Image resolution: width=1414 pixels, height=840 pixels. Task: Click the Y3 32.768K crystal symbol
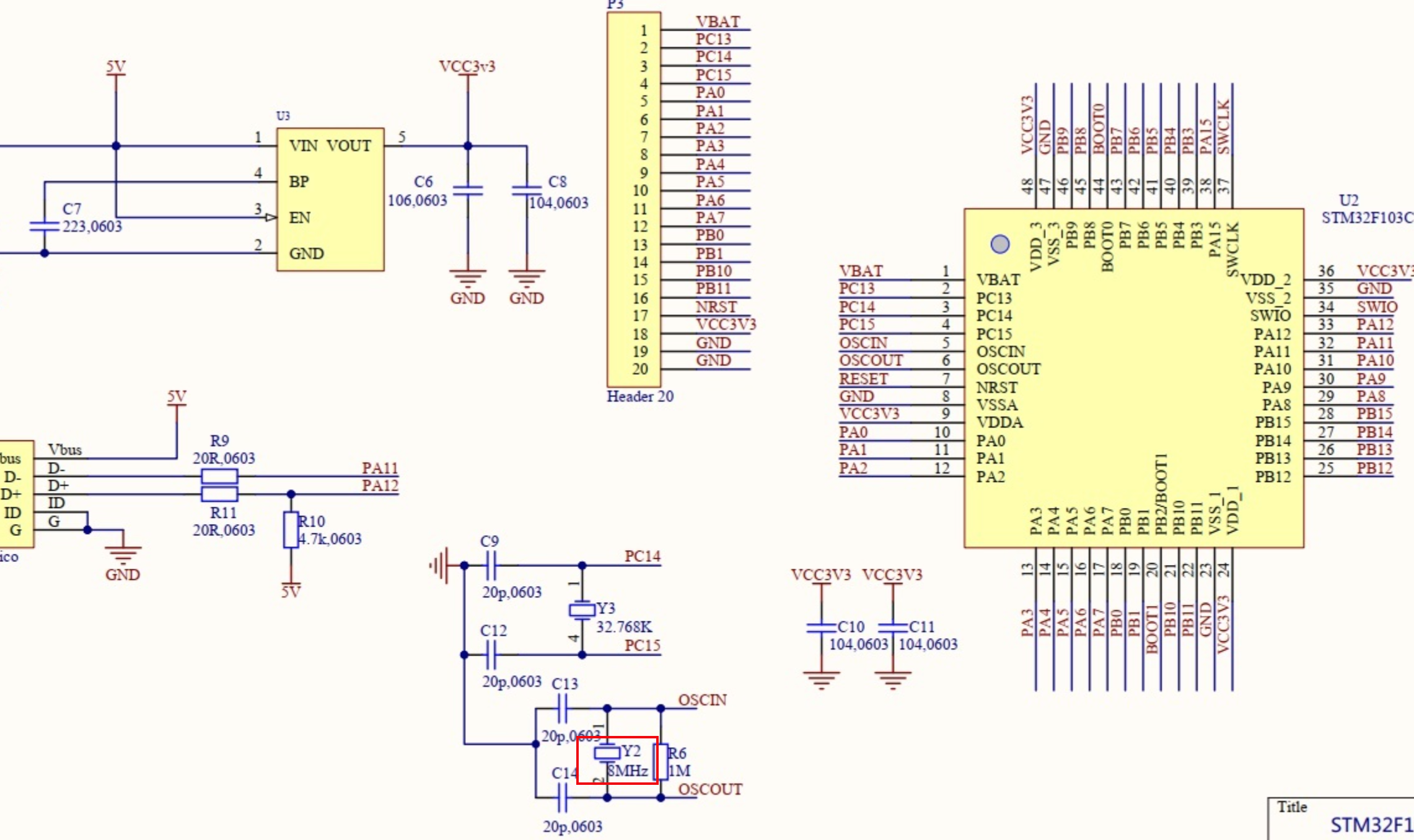click(582, 611)
